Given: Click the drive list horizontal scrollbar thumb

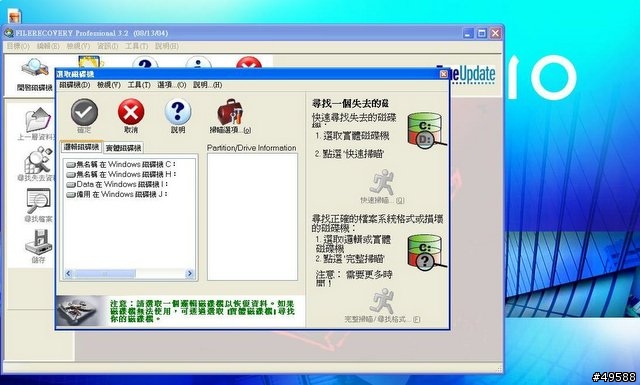Looking at the screenshot, I should point(105,274).
